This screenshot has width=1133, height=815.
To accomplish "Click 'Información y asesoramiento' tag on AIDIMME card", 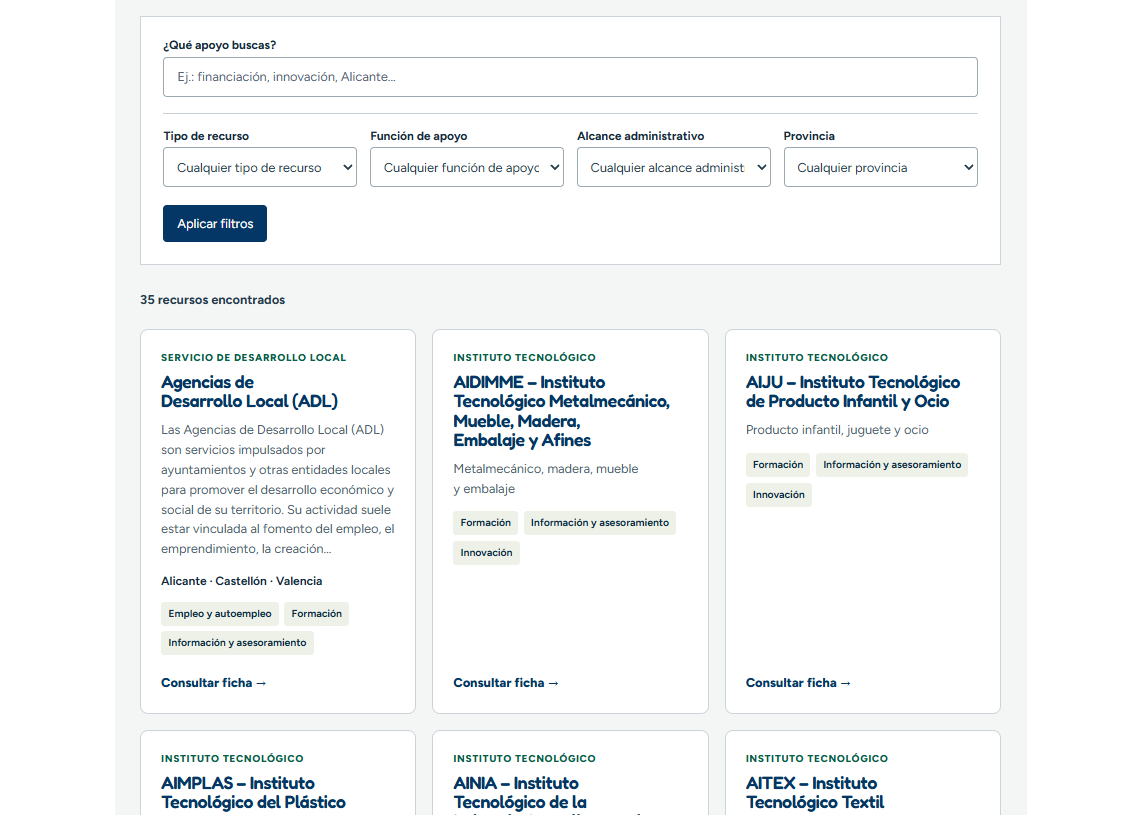I will [x=600, y=523].
